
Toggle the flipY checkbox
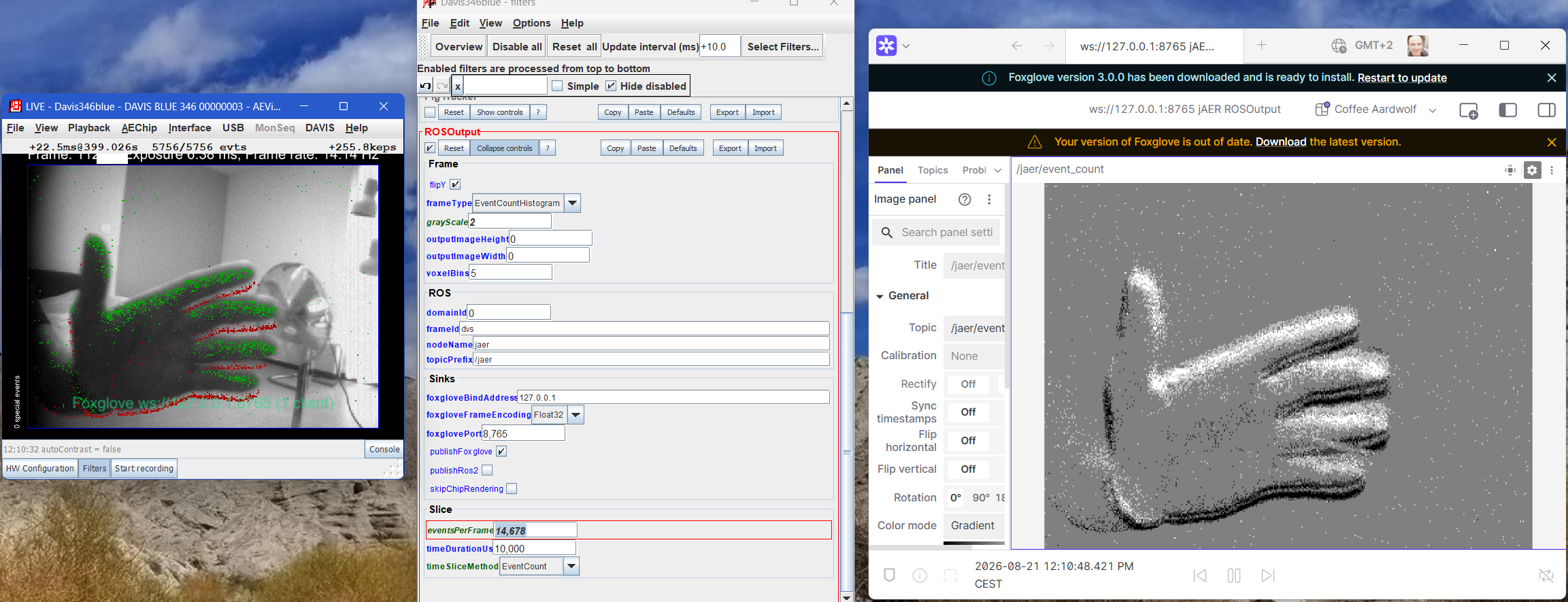pyautogui.click(x=455, y=184)
